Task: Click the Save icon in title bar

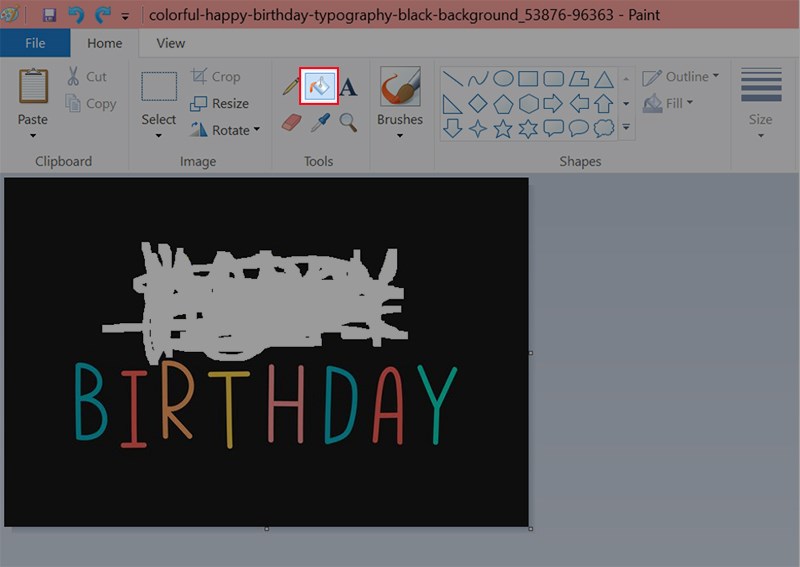Action: [x=49, y=15]
